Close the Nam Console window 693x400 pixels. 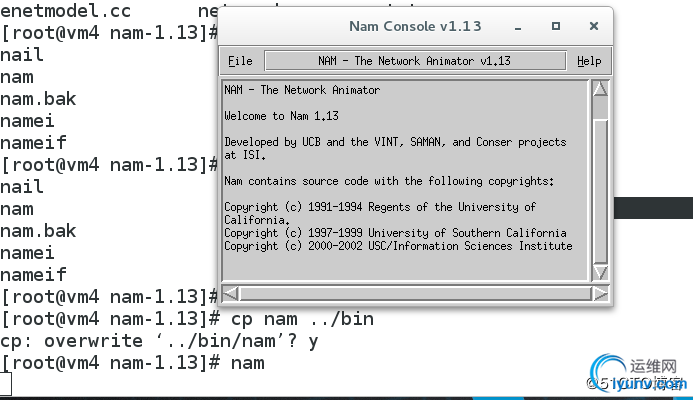pyautogui.click(x=594, y=27)
